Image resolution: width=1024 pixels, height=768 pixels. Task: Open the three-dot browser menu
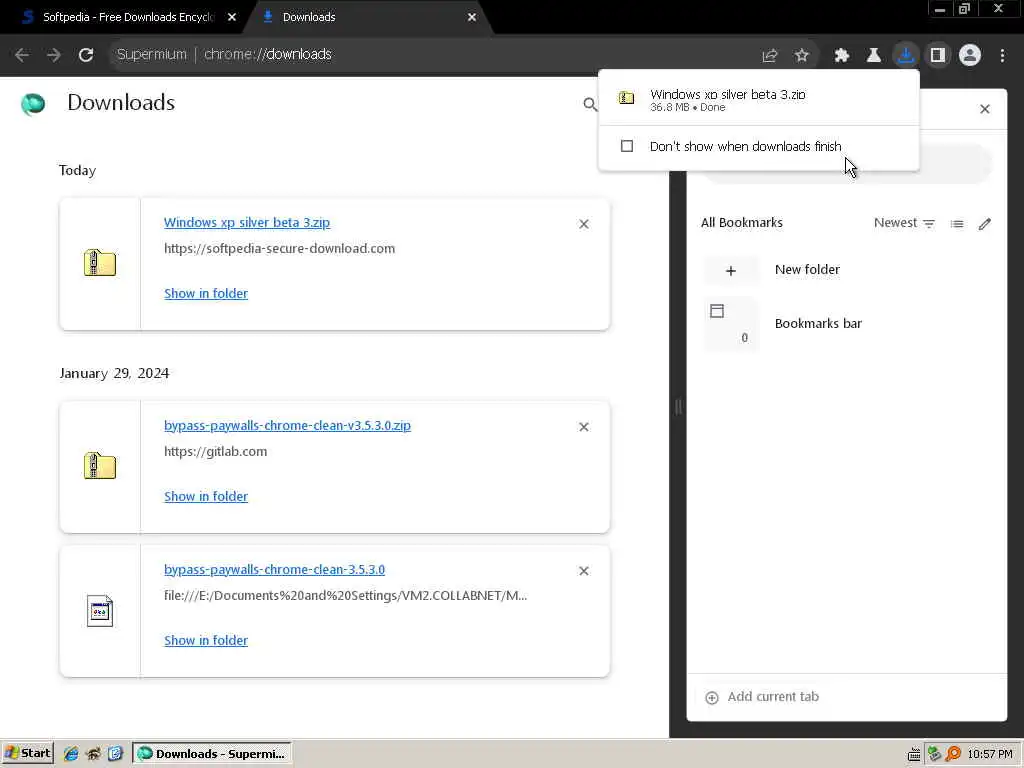[x=1002, y=56]
